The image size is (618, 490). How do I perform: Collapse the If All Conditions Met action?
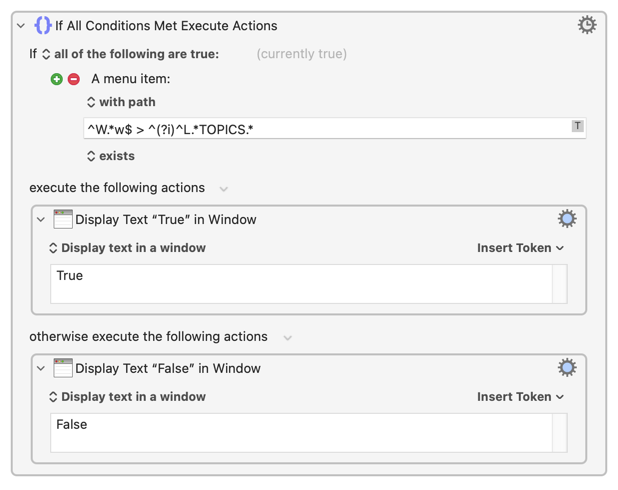coord(21,26)
